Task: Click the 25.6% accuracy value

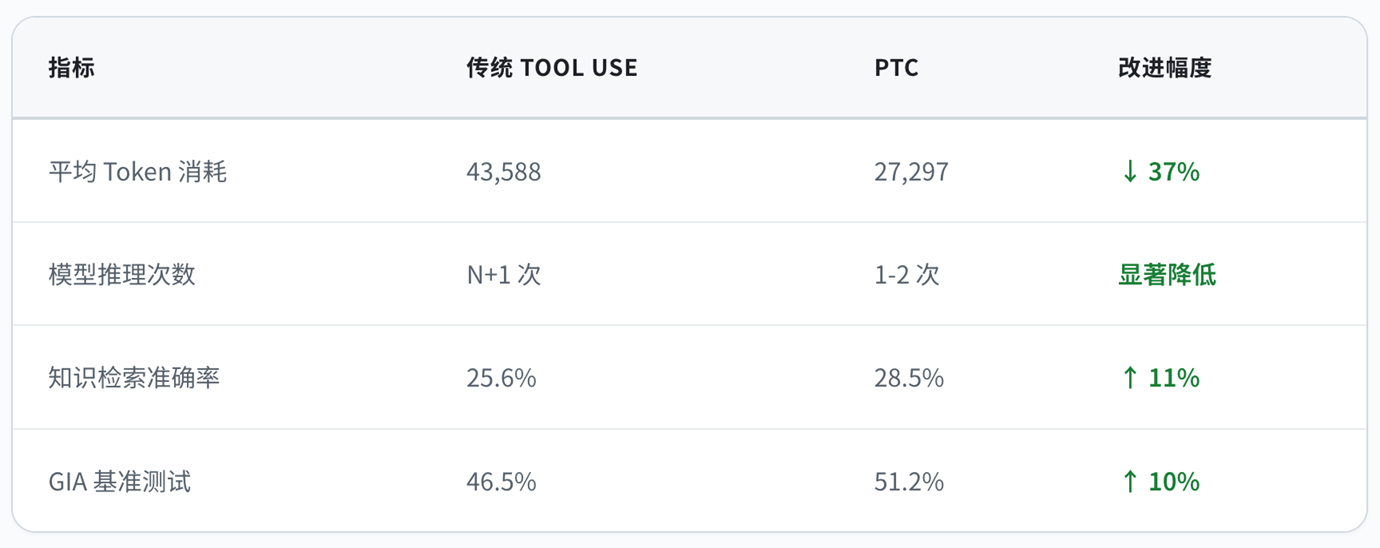Action: (x=501, y=378)
